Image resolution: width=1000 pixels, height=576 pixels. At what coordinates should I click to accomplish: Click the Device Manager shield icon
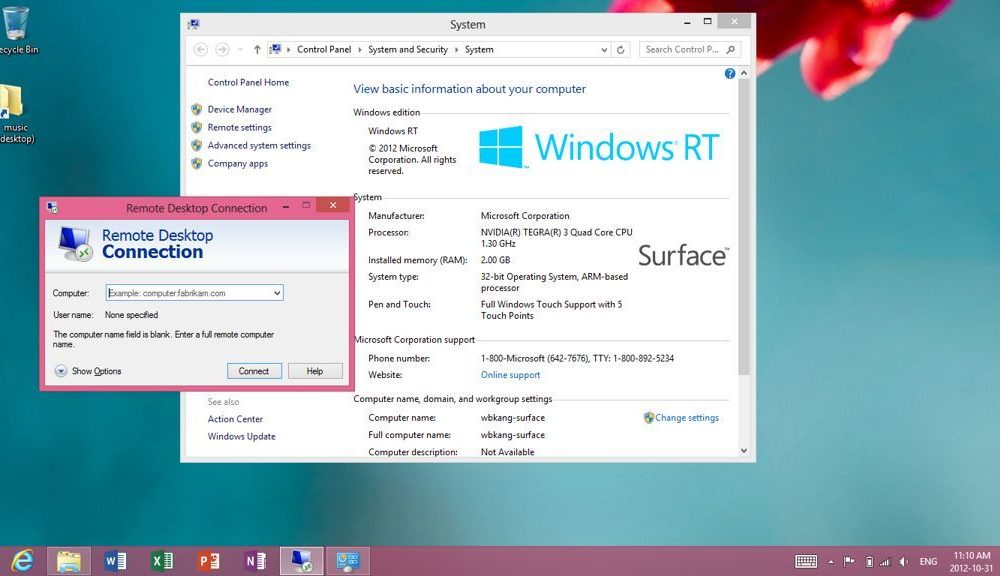pos(196,109)
